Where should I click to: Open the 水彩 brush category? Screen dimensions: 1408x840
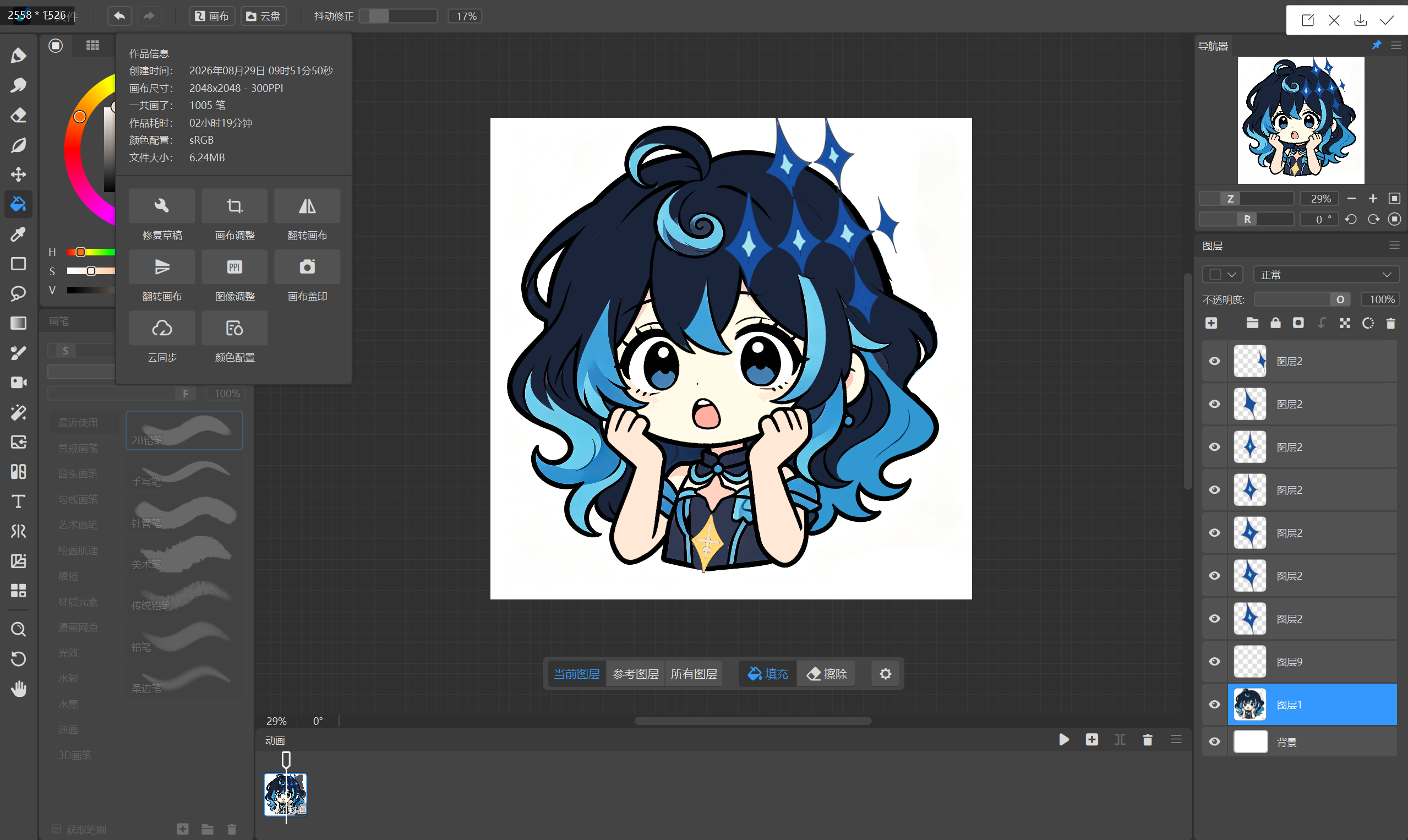68,678
